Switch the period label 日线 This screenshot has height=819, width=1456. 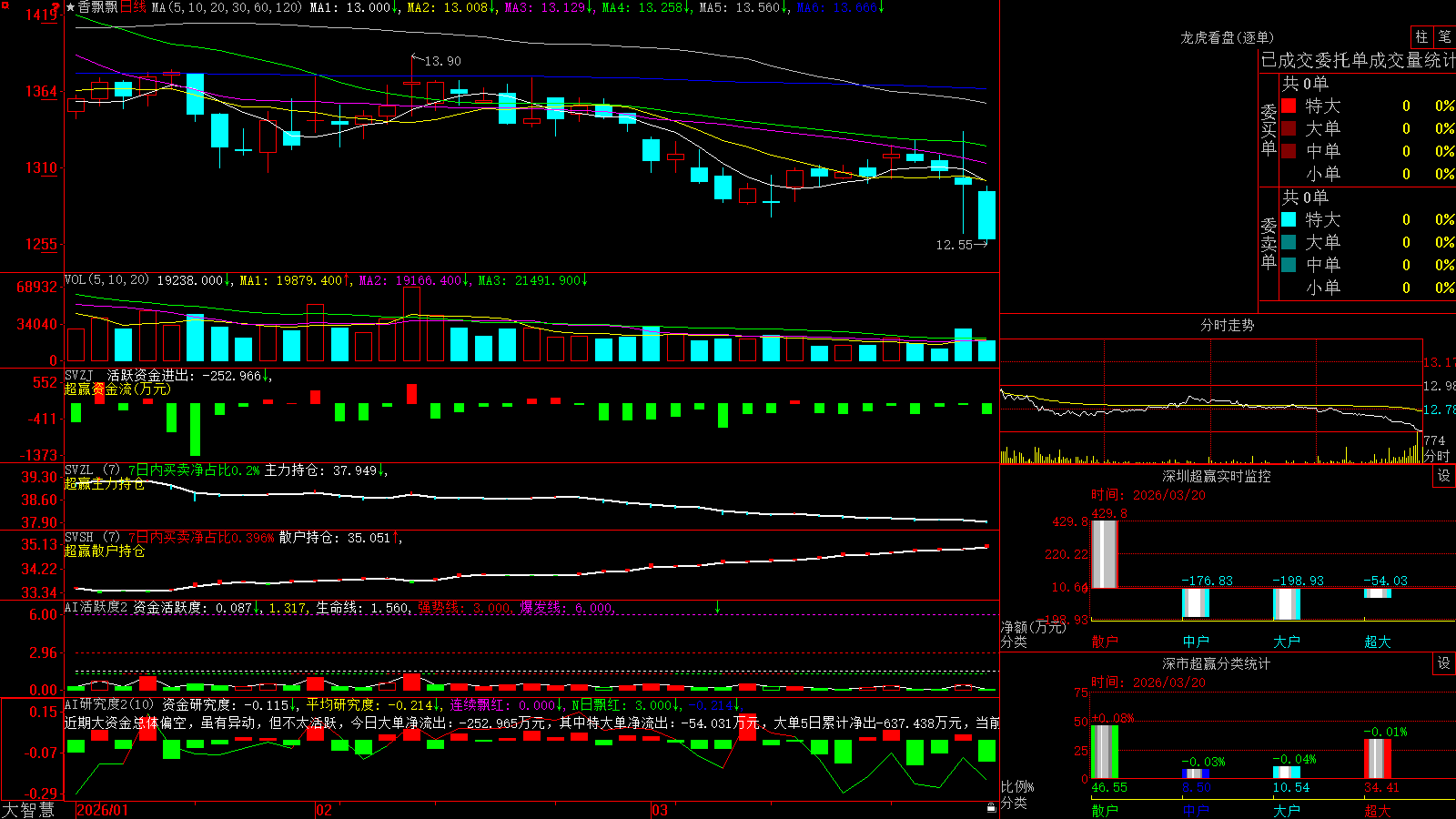point(133,7)
